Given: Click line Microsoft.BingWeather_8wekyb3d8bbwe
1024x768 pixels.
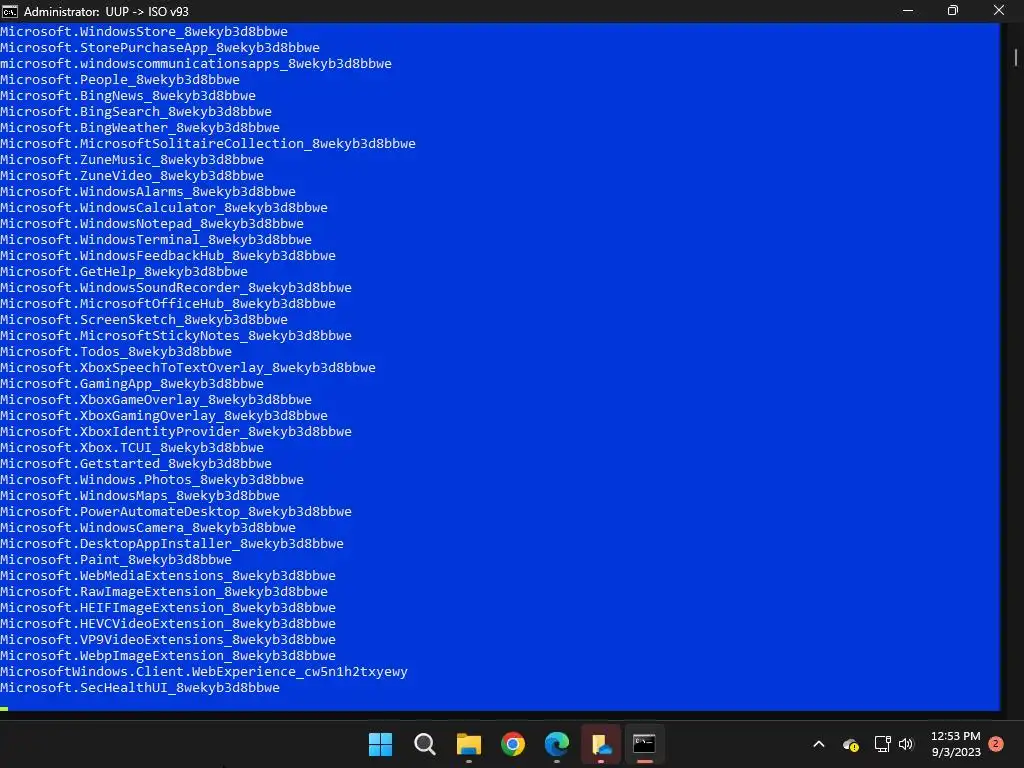Looking at the screenshot, I should tap(140, 127).
